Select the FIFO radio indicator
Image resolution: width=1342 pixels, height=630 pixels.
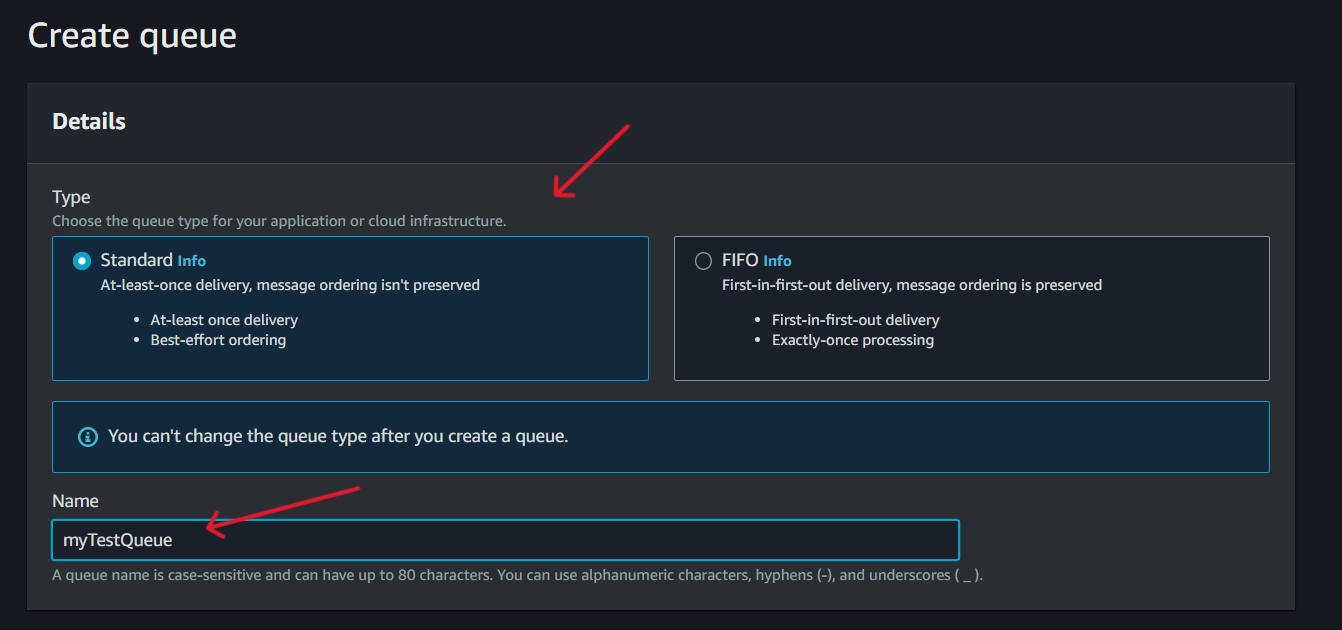coord(704,260)
